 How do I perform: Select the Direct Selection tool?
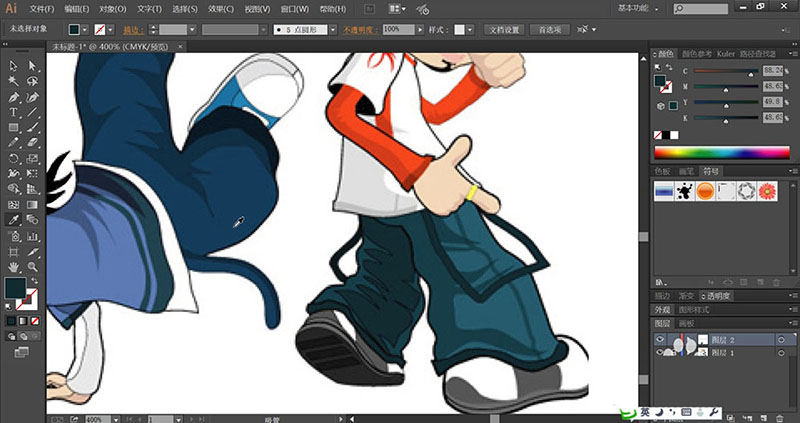[x=32, y=66]
